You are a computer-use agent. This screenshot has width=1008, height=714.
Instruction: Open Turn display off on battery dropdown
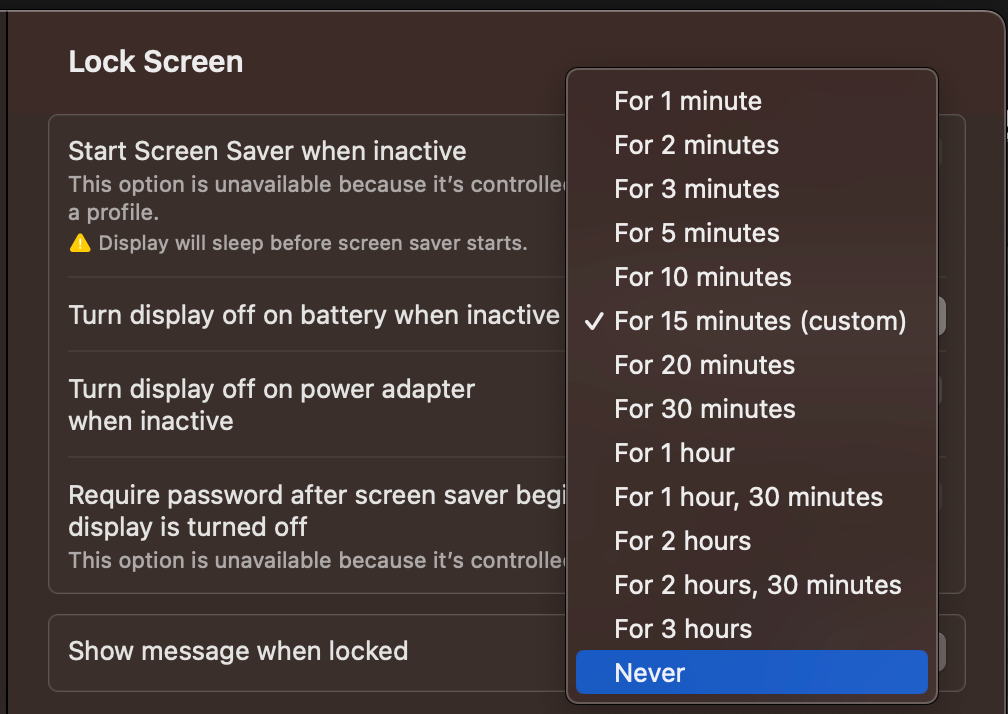point(941,316)
